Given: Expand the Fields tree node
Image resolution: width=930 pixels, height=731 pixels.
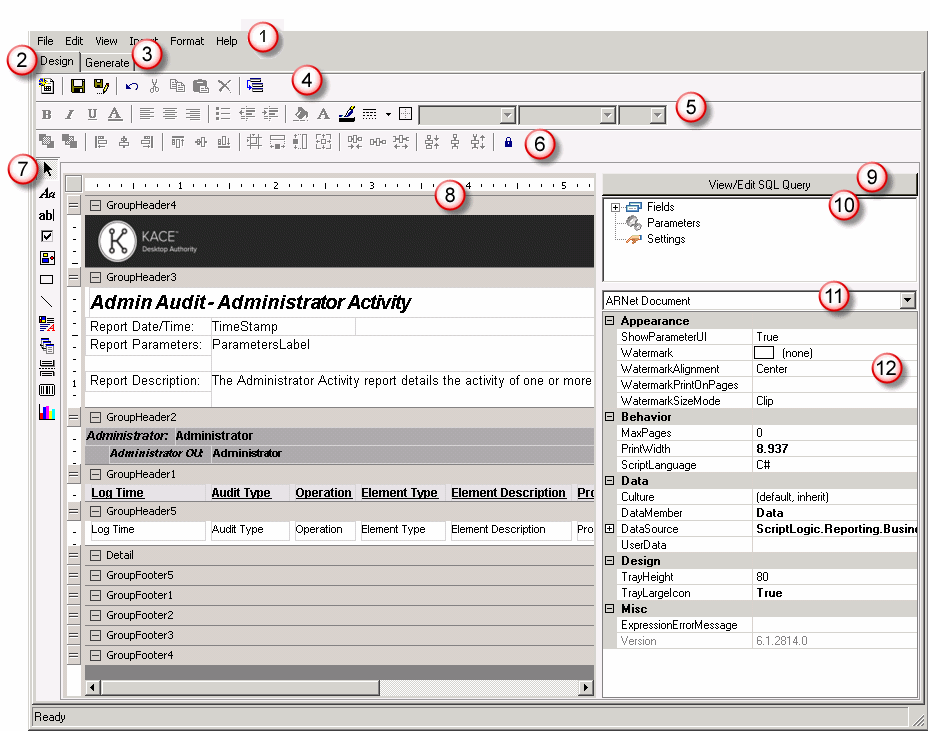Looking at the screenshot, I should pyautogui.click(x=615, y=207).
